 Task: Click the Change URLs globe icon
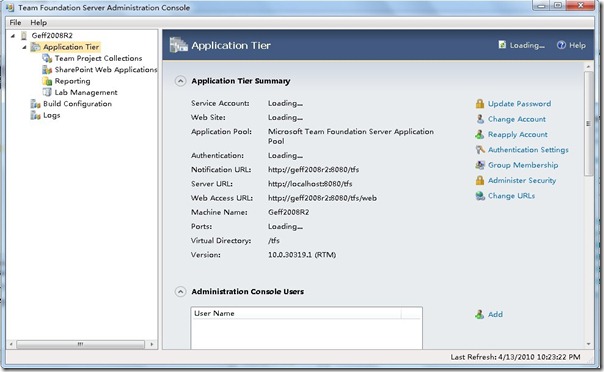click(480, 196)
